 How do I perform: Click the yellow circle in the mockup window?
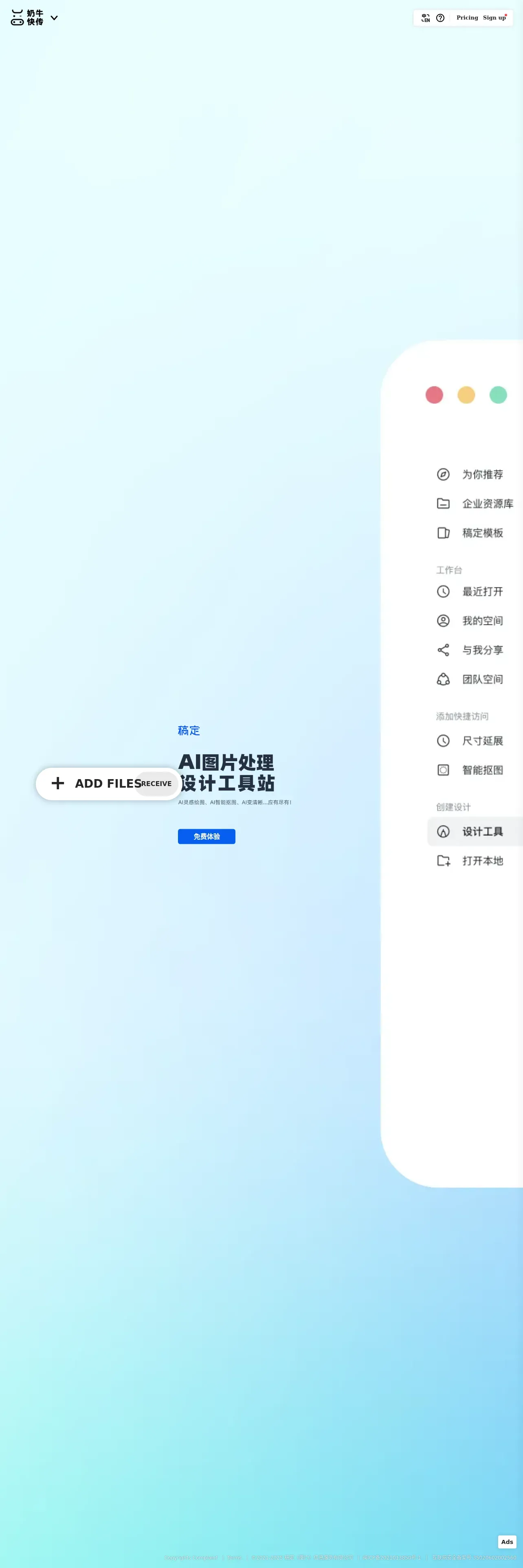(x=466, y=395)
